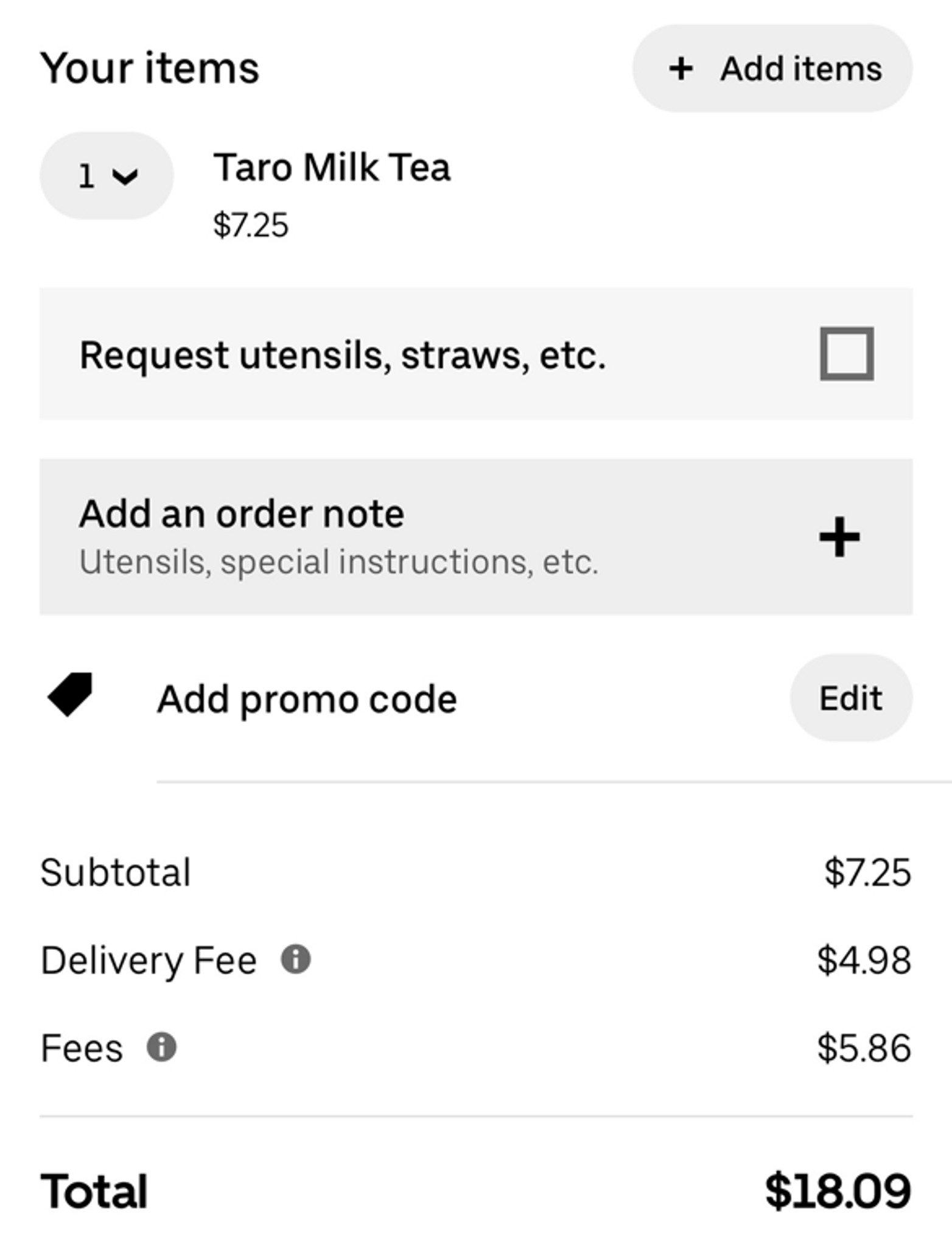Click the plus icon for order note

coord(839,536)
